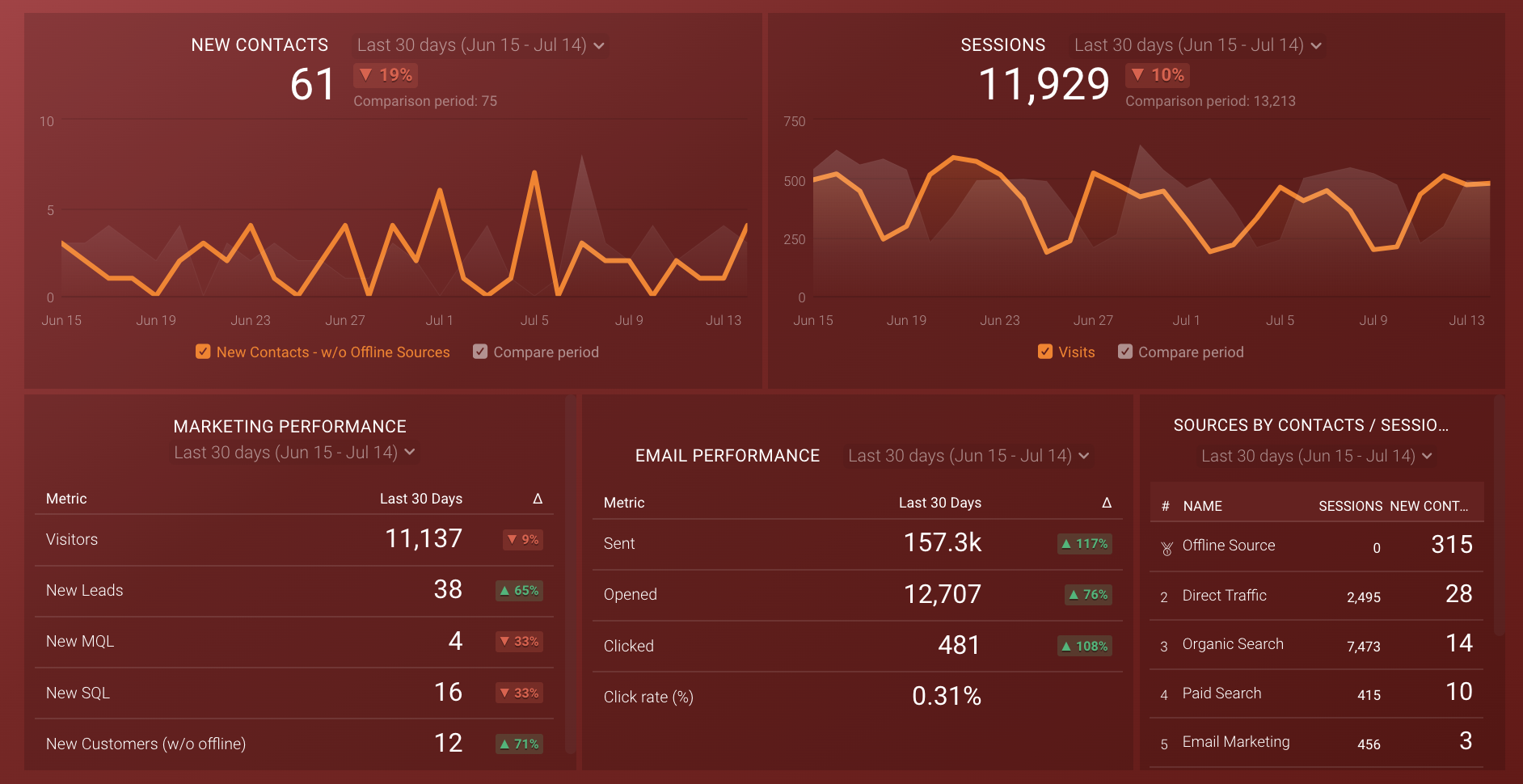Image resolution: width=1523 pixels, height=784 pixels.
Task: Open New Contacts date range dropdown
Action: pos(481,45)
